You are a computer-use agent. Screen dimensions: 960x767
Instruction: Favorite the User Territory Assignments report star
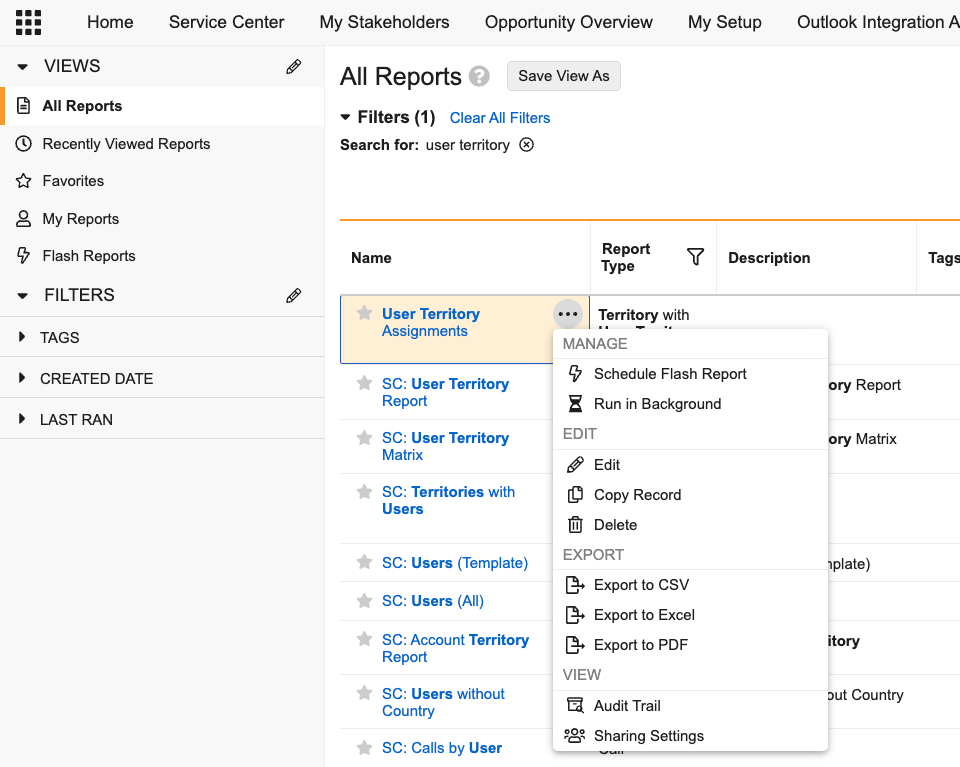(x=365, y=314)
